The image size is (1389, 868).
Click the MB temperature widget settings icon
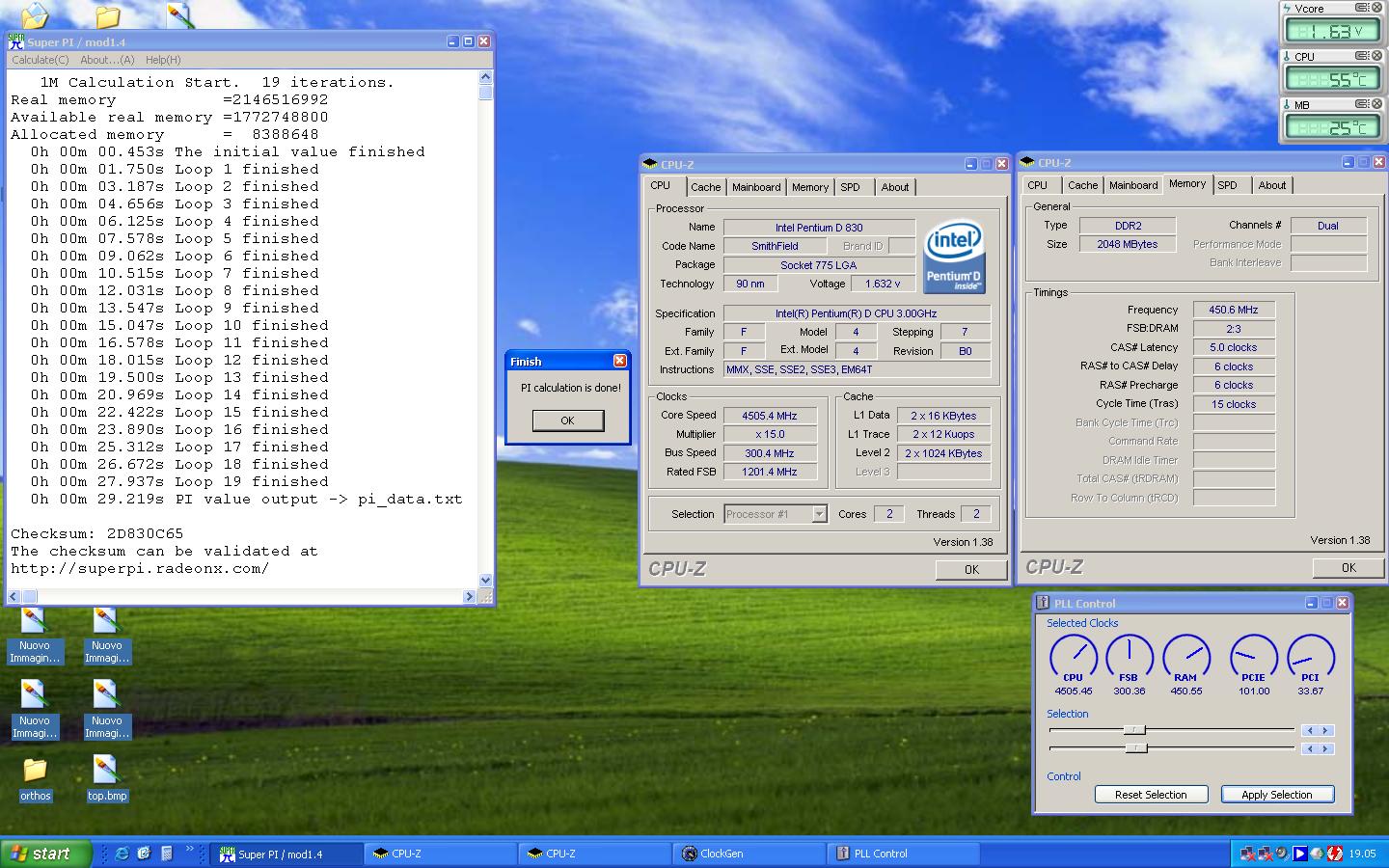point(1361,104)
